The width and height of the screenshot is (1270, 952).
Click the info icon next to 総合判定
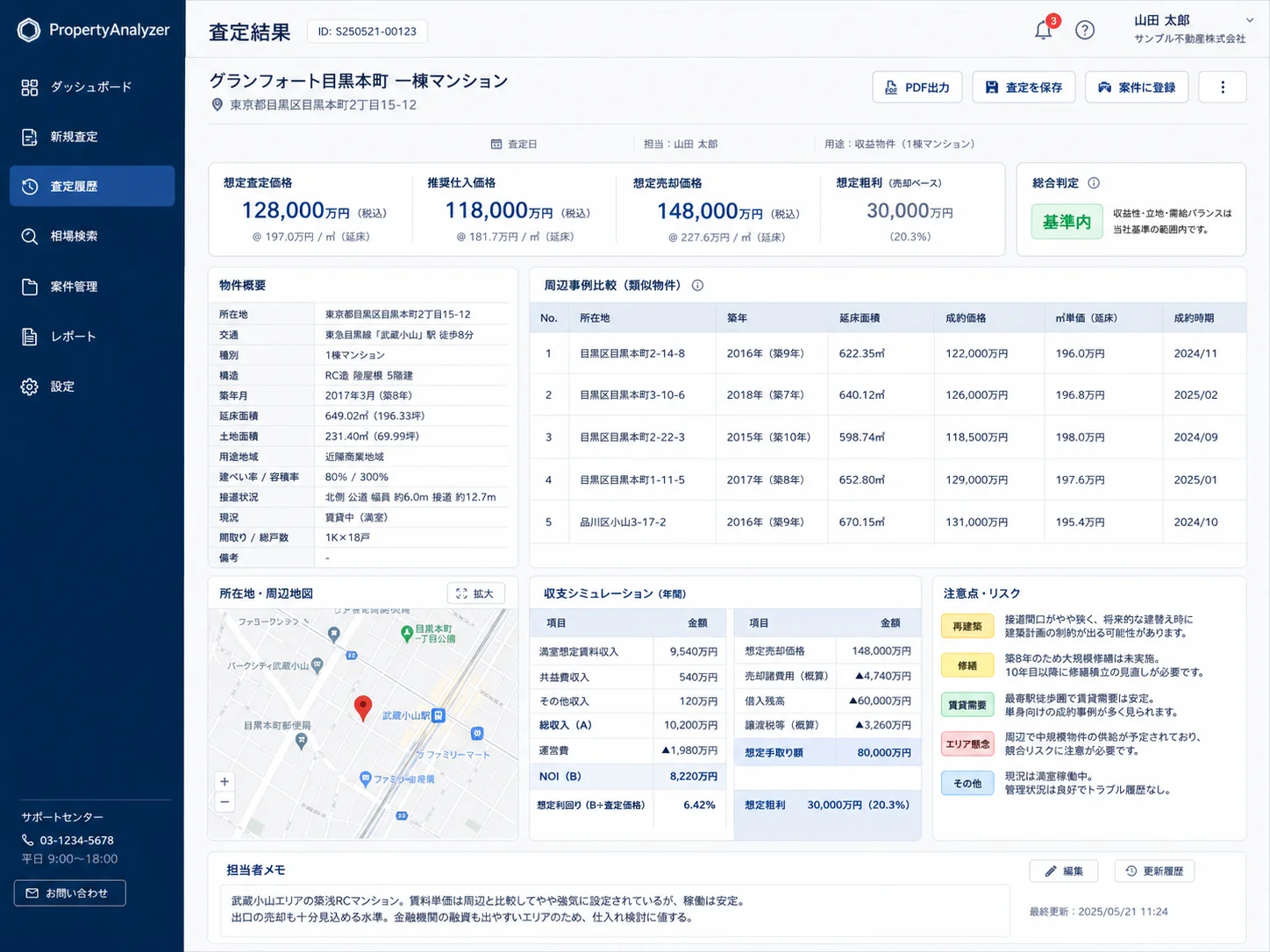click(1094, 183)
